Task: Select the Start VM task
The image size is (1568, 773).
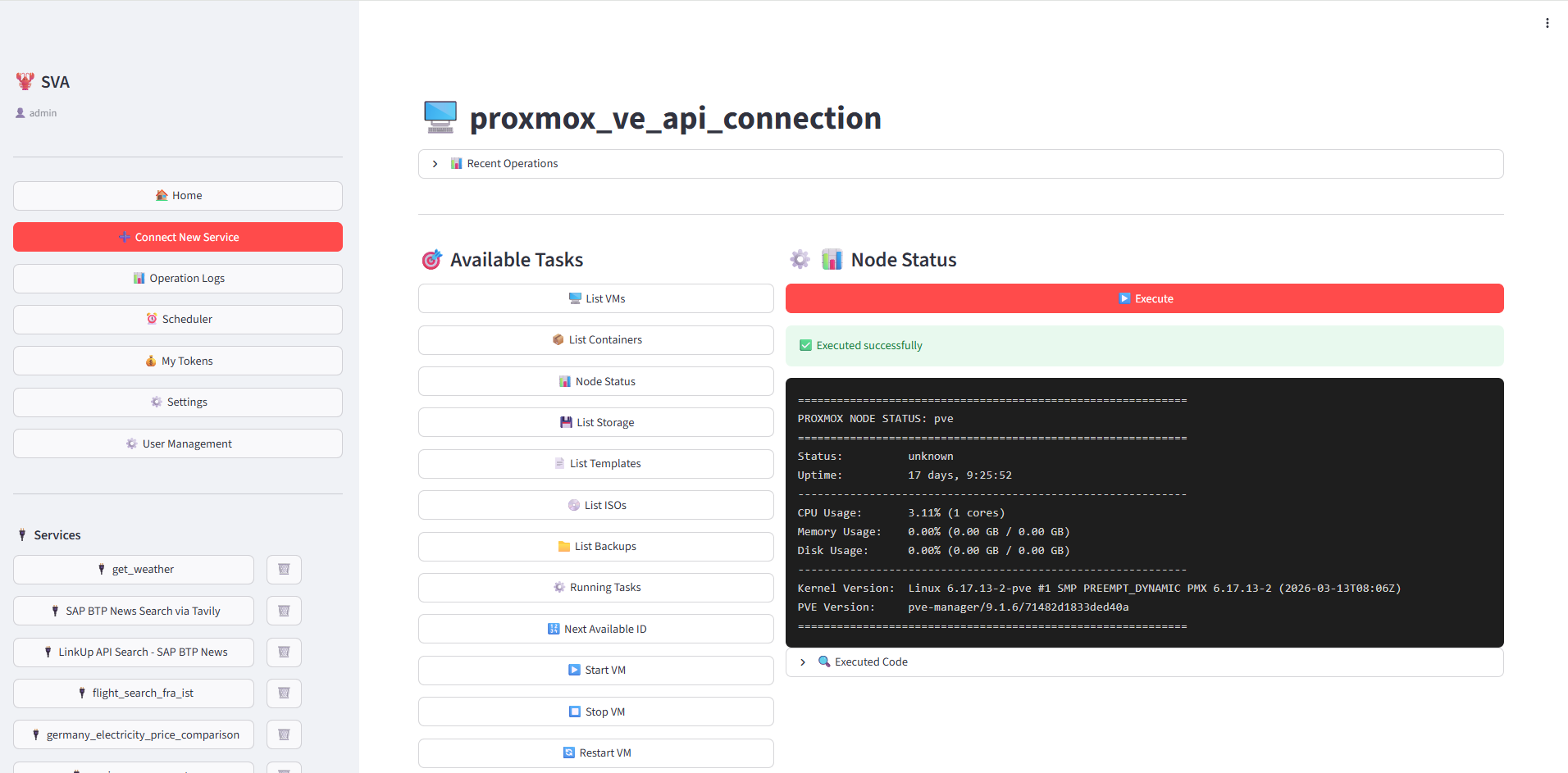Action: pos(596,671)
